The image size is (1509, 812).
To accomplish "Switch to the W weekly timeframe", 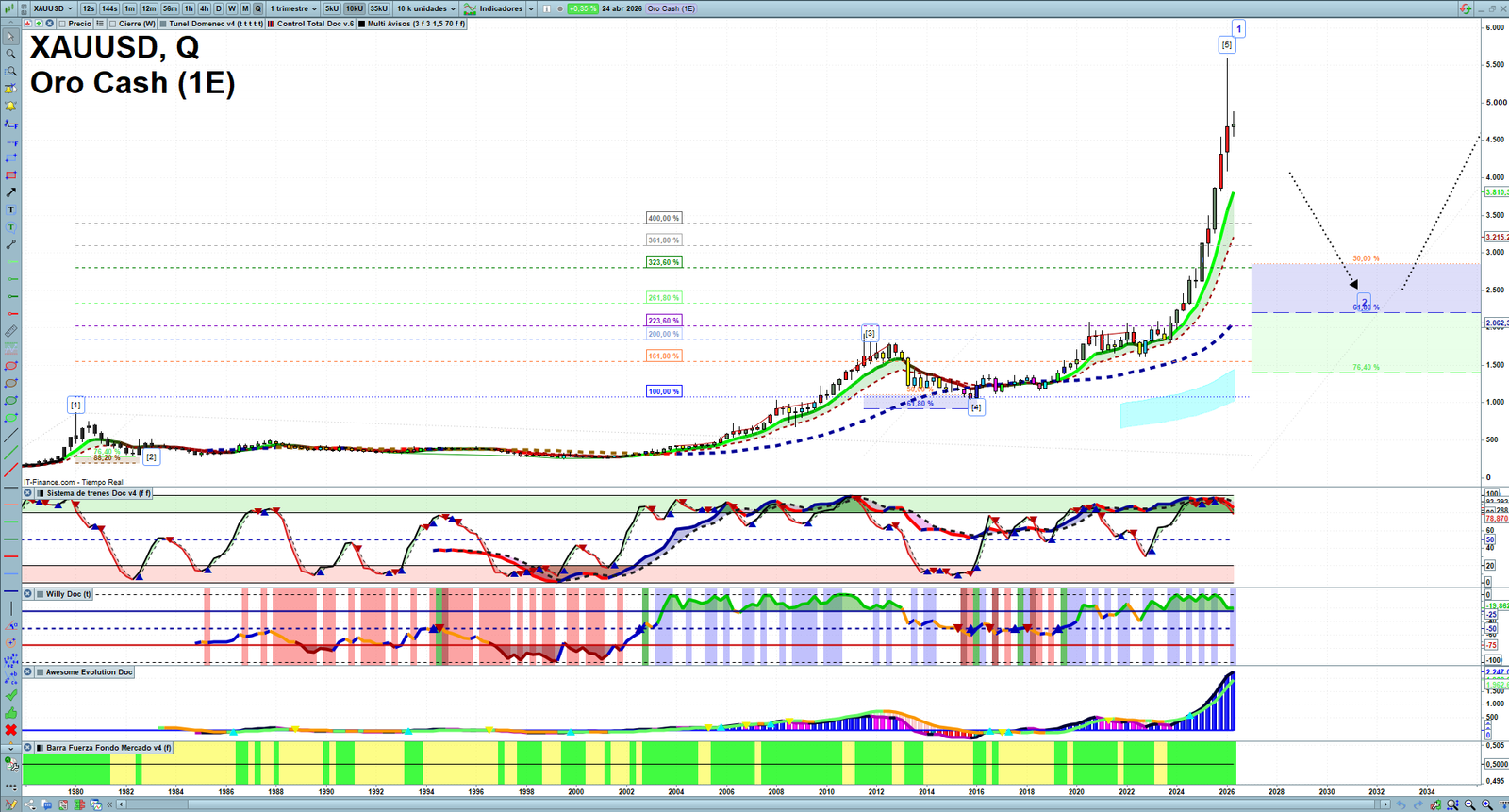I will [232, 8].
